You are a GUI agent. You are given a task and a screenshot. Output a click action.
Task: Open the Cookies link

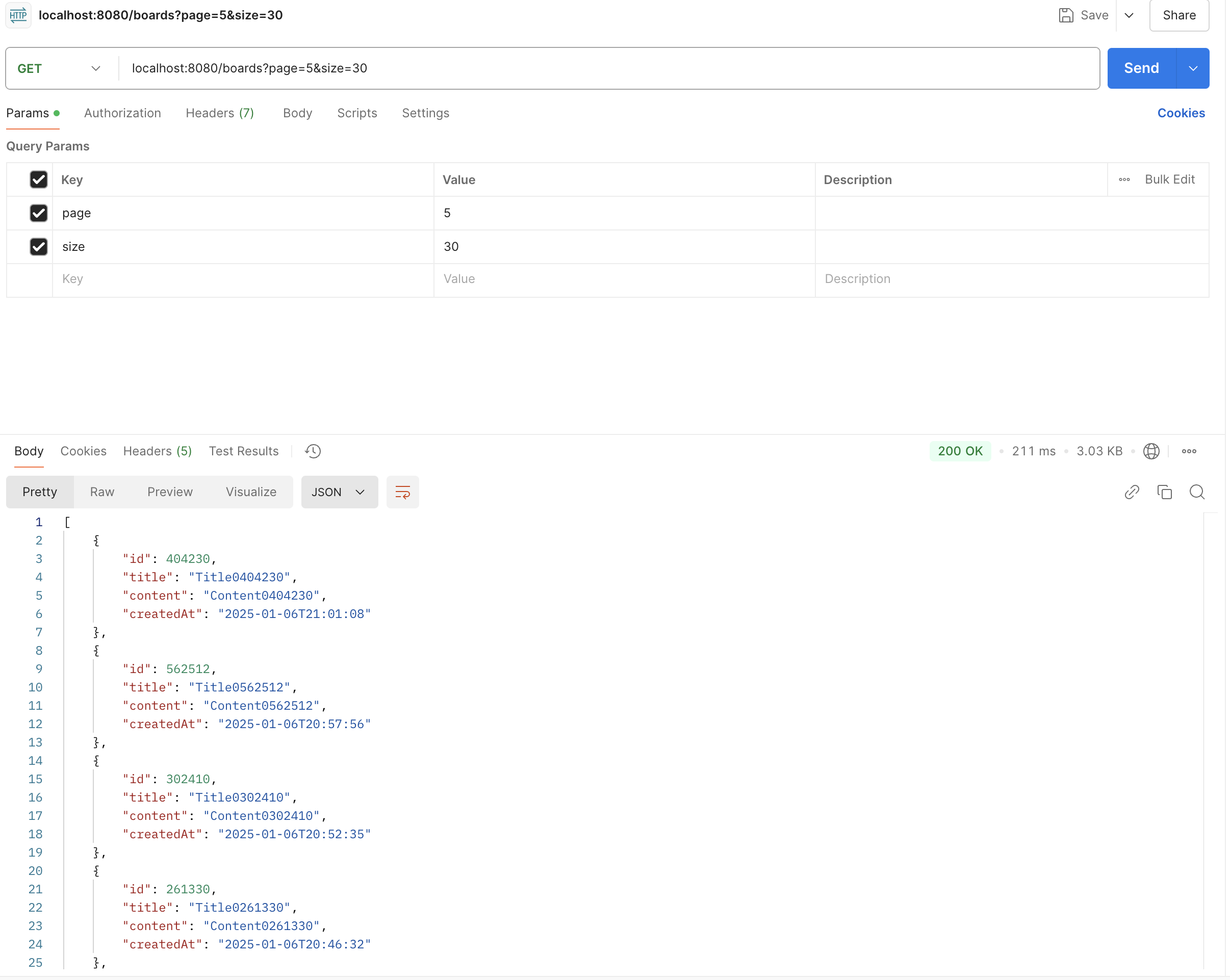[x=1181, y=113]
